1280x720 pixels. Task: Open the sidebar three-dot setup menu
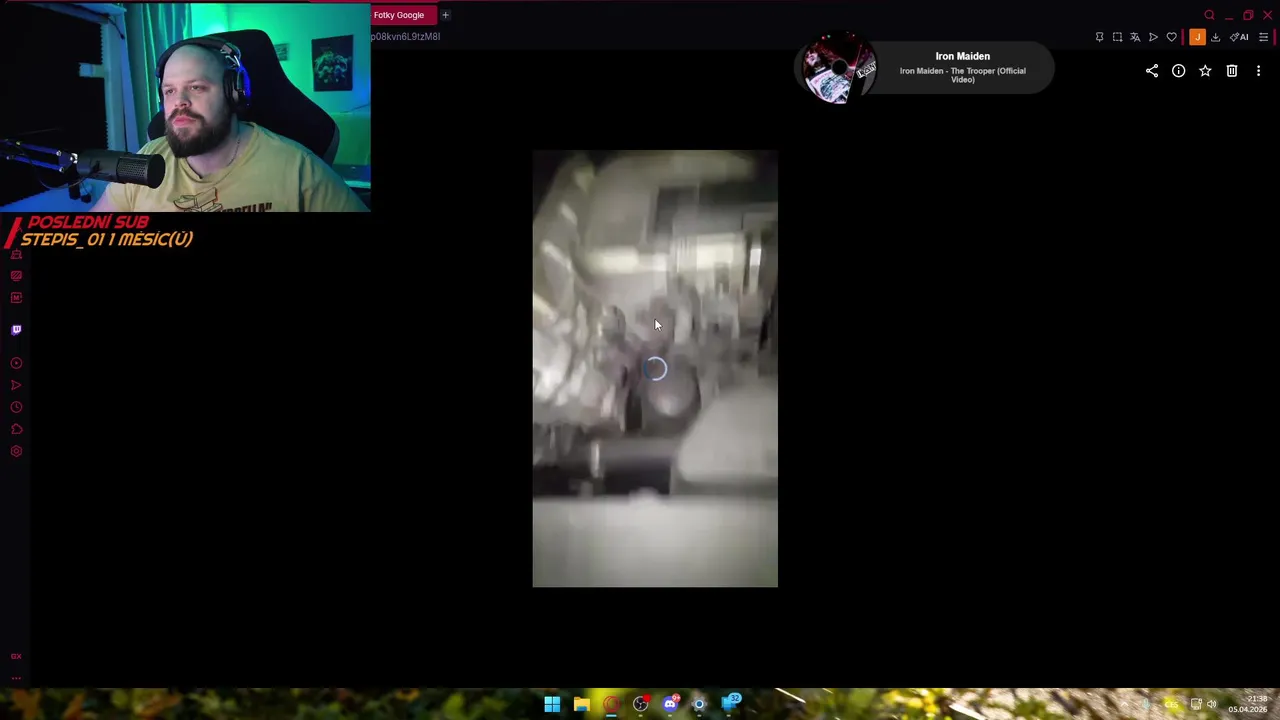(x=16, y=677)
